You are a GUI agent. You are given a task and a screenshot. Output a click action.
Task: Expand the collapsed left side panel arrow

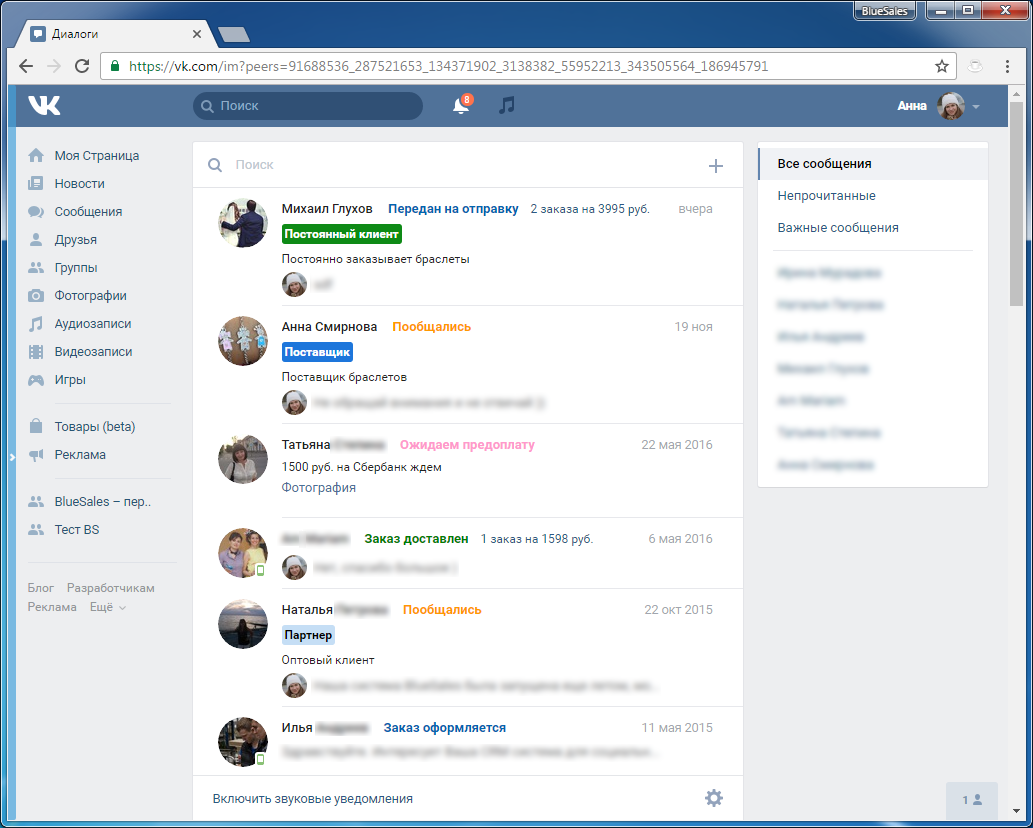click(x=12, y=456)
